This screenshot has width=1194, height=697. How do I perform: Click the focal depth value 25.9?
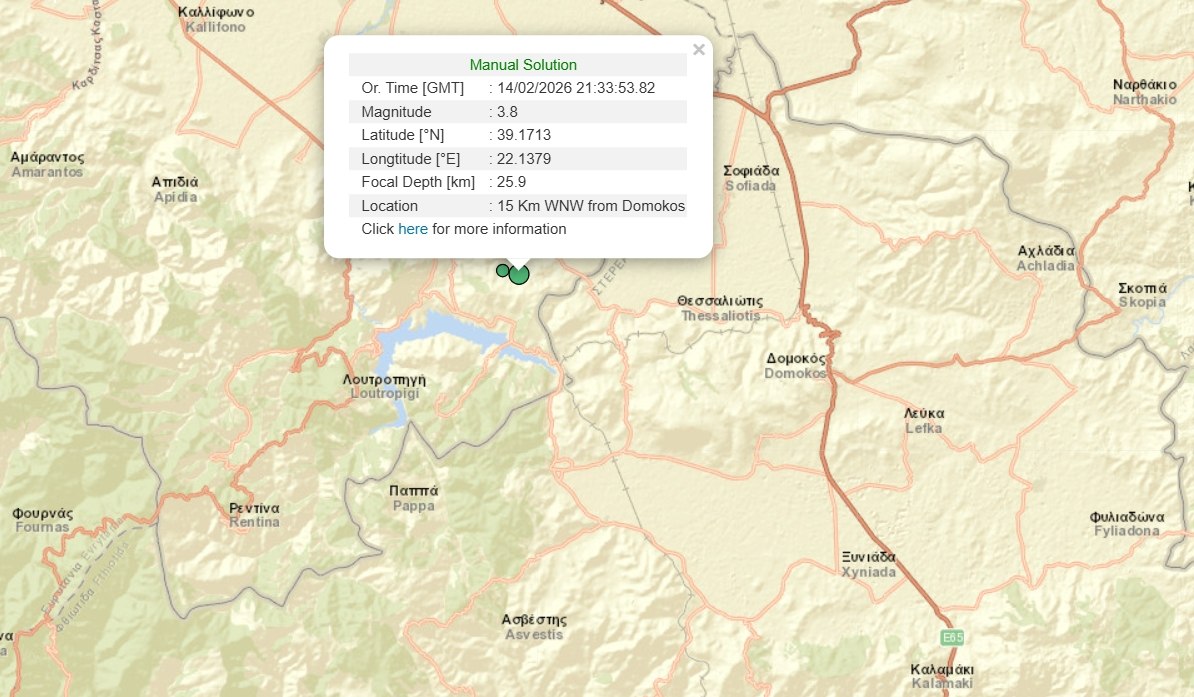pos(511,182)
